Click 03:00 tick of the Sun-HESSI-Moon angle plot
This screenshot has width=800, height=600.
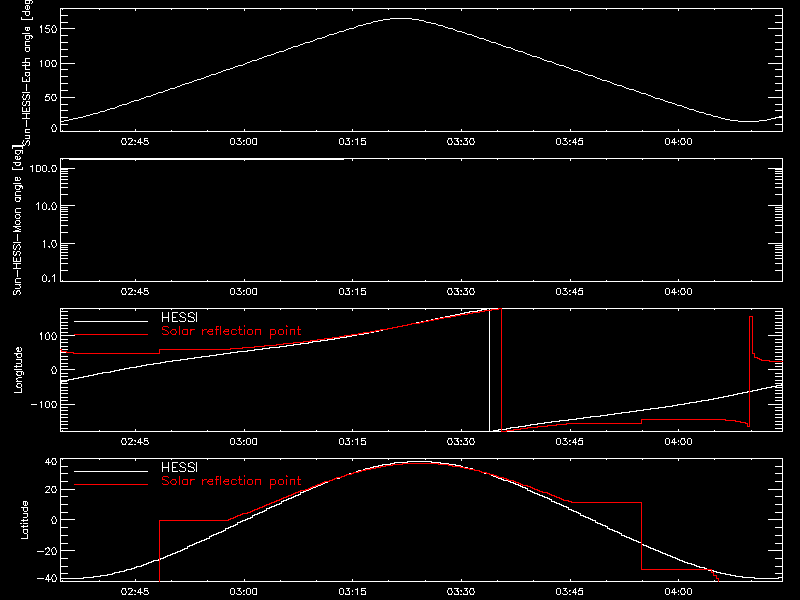click(x=243, y=292)
